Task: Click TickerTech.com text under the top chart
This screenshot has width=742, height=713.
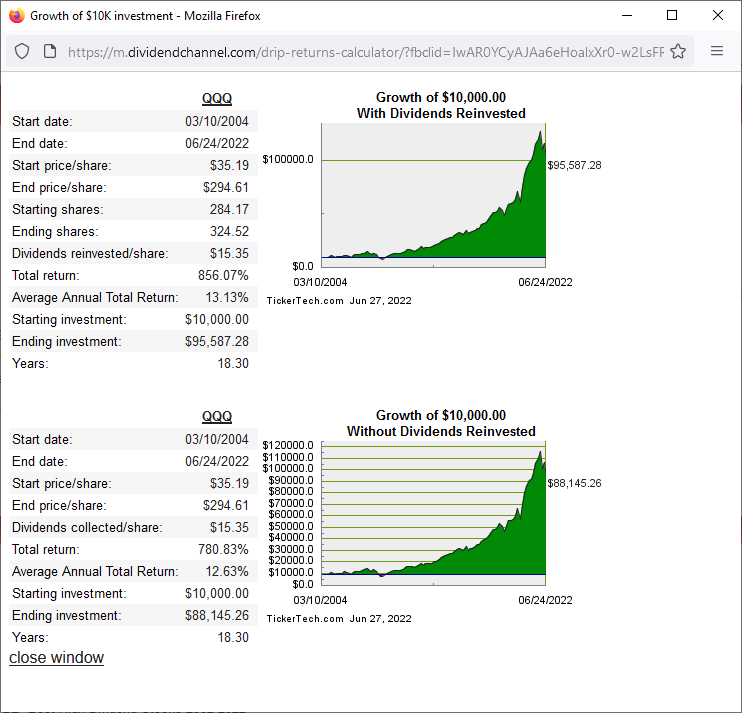Action: (305, 300)
